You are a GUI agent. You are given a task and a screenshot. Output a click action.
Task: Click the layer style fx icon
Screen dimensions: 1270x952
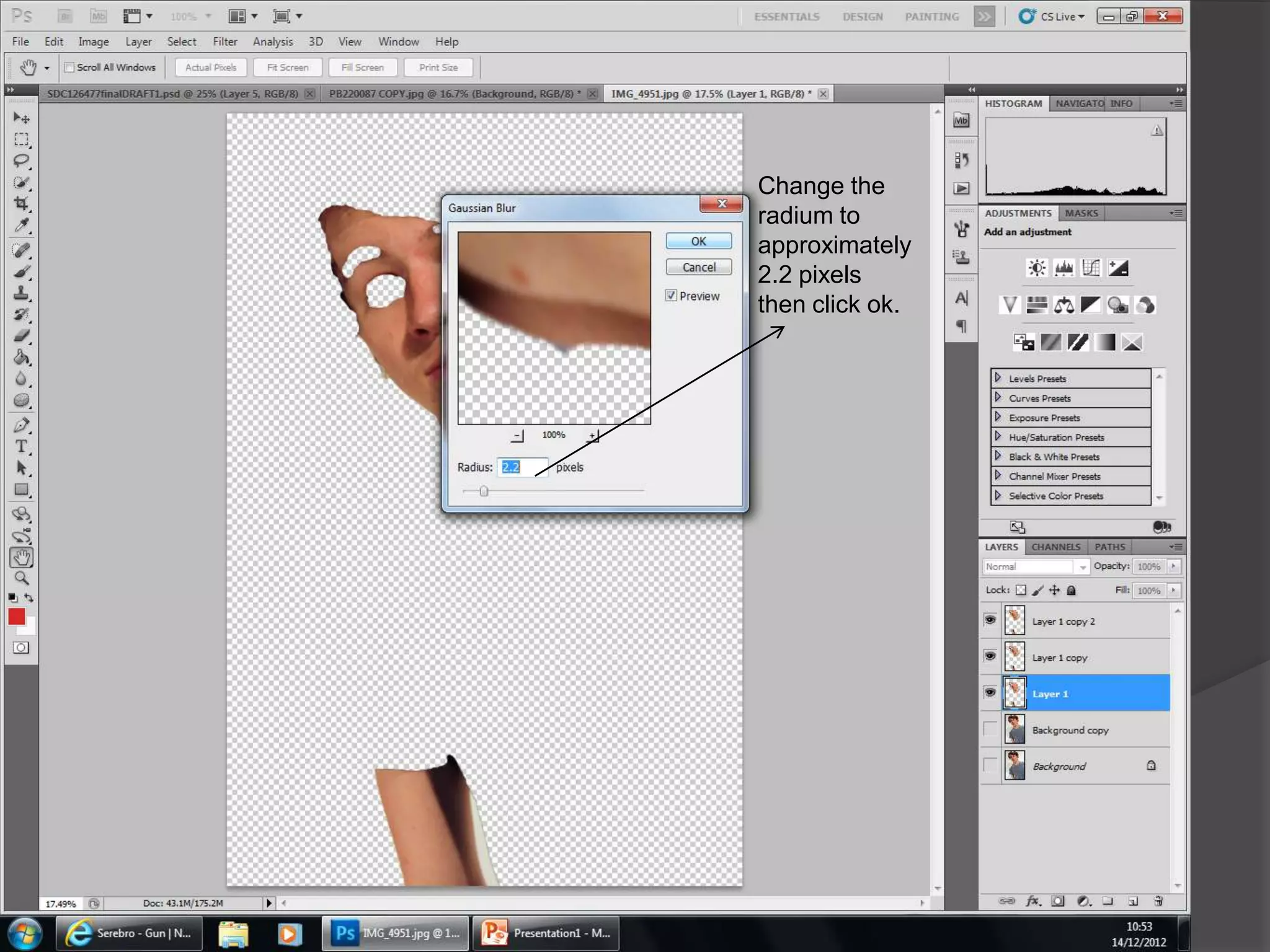1032,901
